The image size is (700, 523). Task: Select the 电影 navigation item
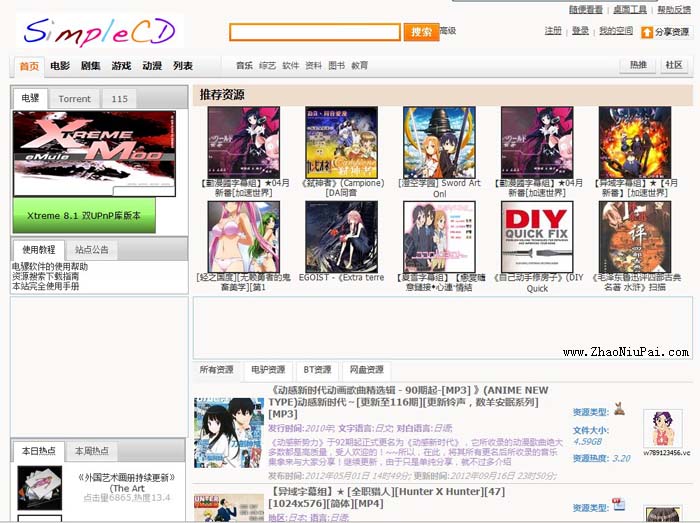tap(60, 66)
